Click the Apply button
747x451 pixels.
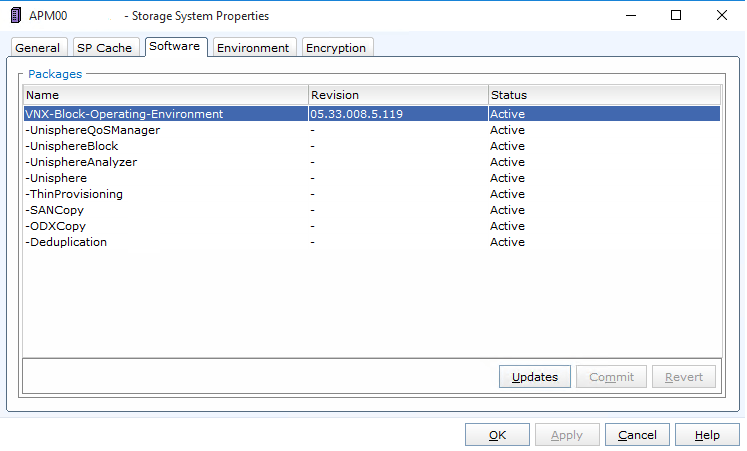coord(567,435)
